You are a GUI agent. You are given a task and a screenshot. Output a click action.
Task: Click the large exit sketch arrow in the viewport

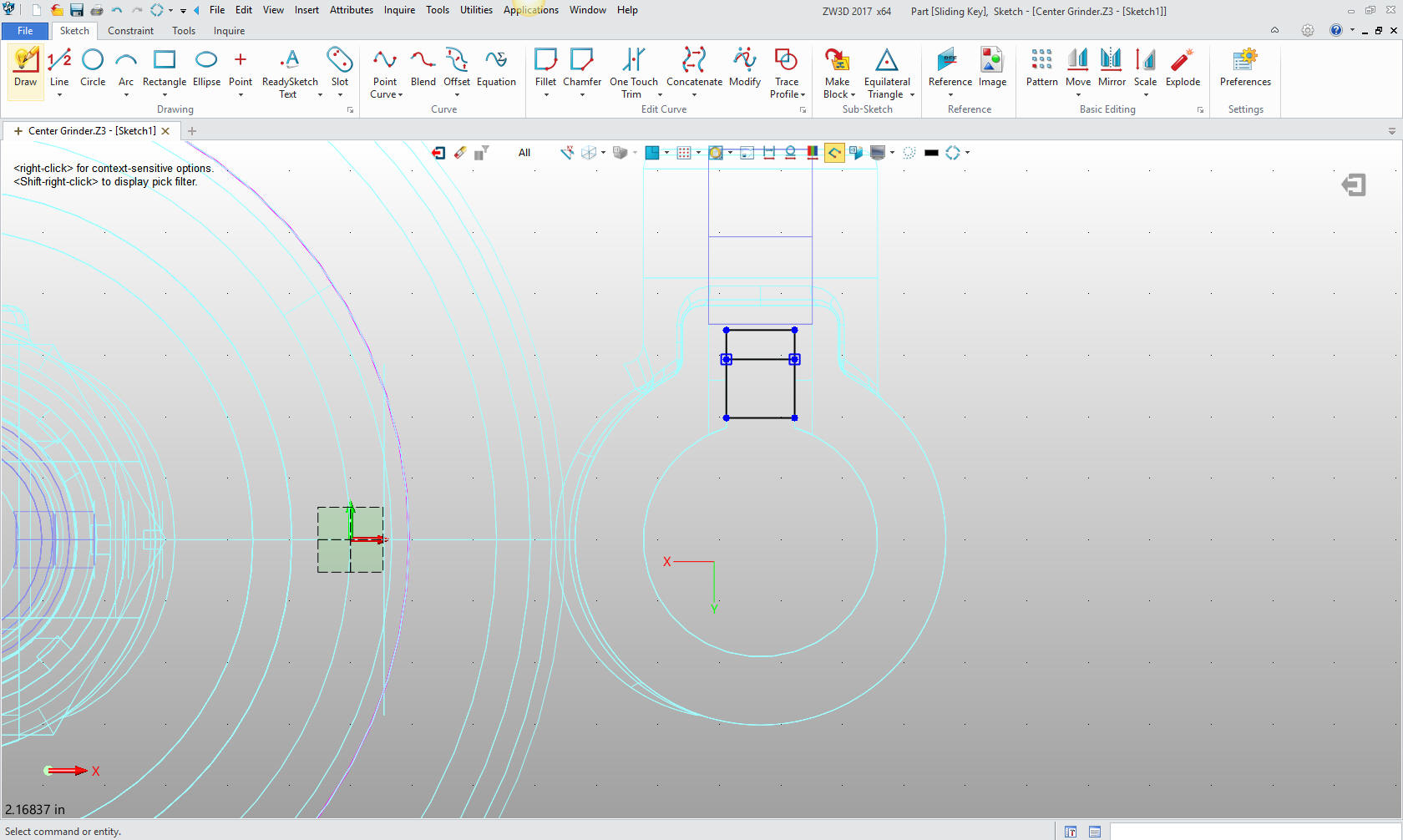coord(1354,185)
